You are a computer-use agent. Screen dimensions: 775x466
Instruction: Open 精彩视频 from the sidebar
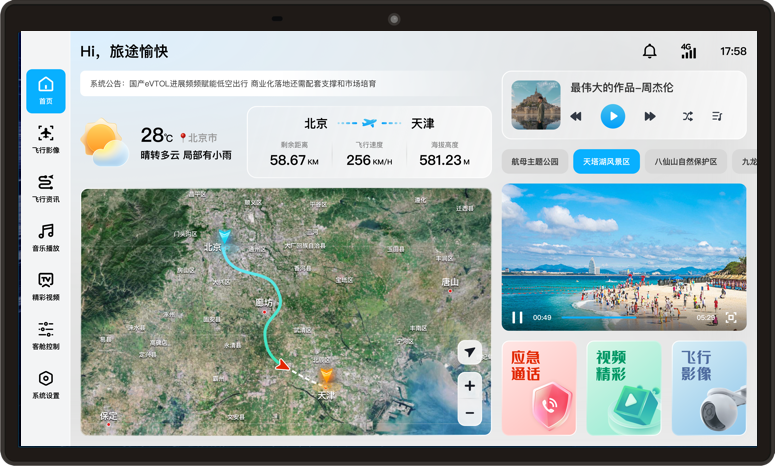[46, 283]
